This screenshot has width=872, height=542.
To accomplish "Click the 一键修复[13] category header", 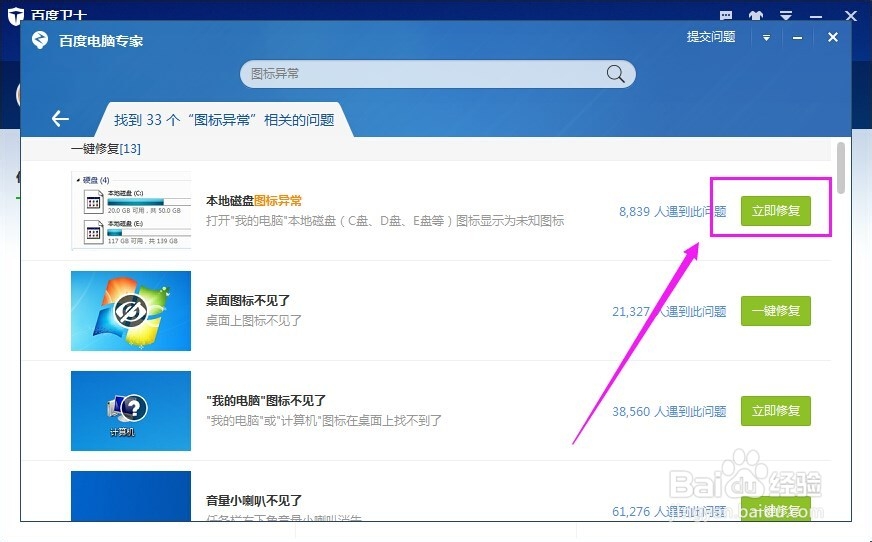I will click(106, 148).
